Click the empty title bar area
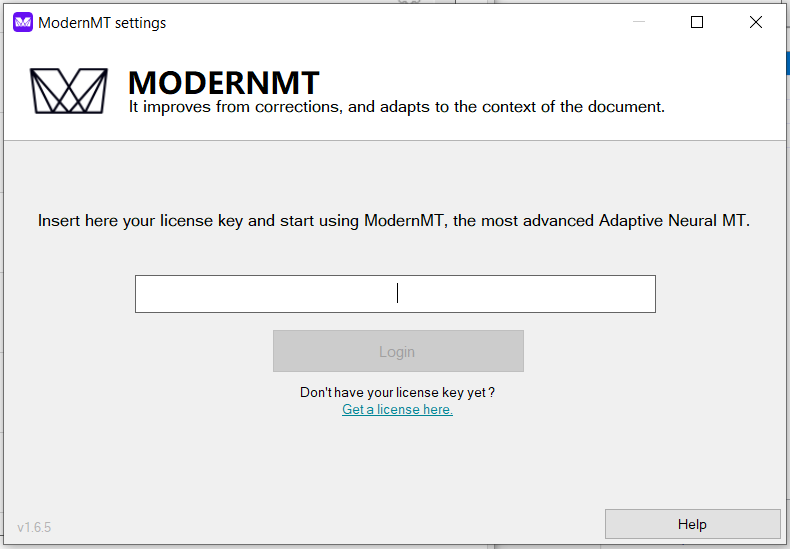790x549 pixels. pyautogui.click(x=400, y=22)
